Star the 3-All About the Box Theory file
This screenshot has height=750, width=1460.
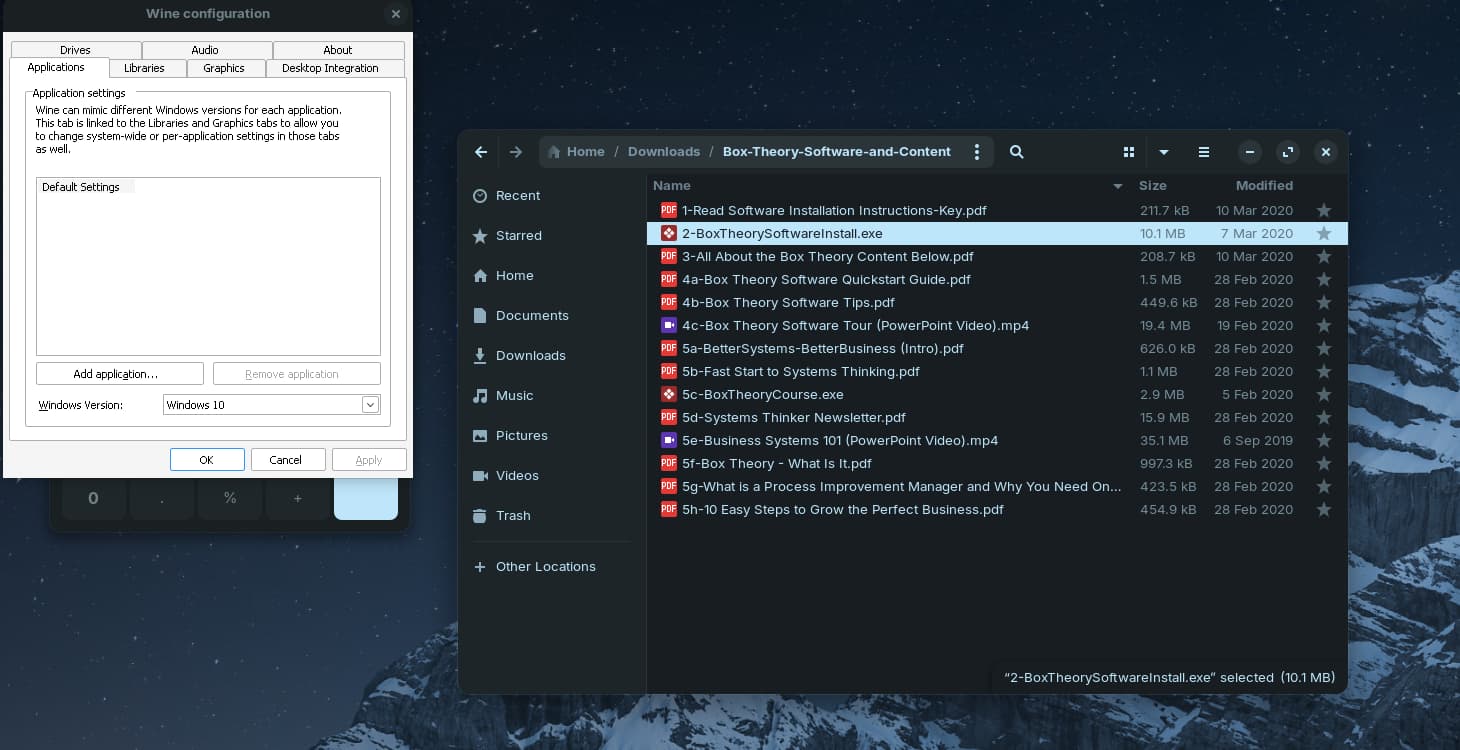pyautogui.click(x=1324, y=257)
